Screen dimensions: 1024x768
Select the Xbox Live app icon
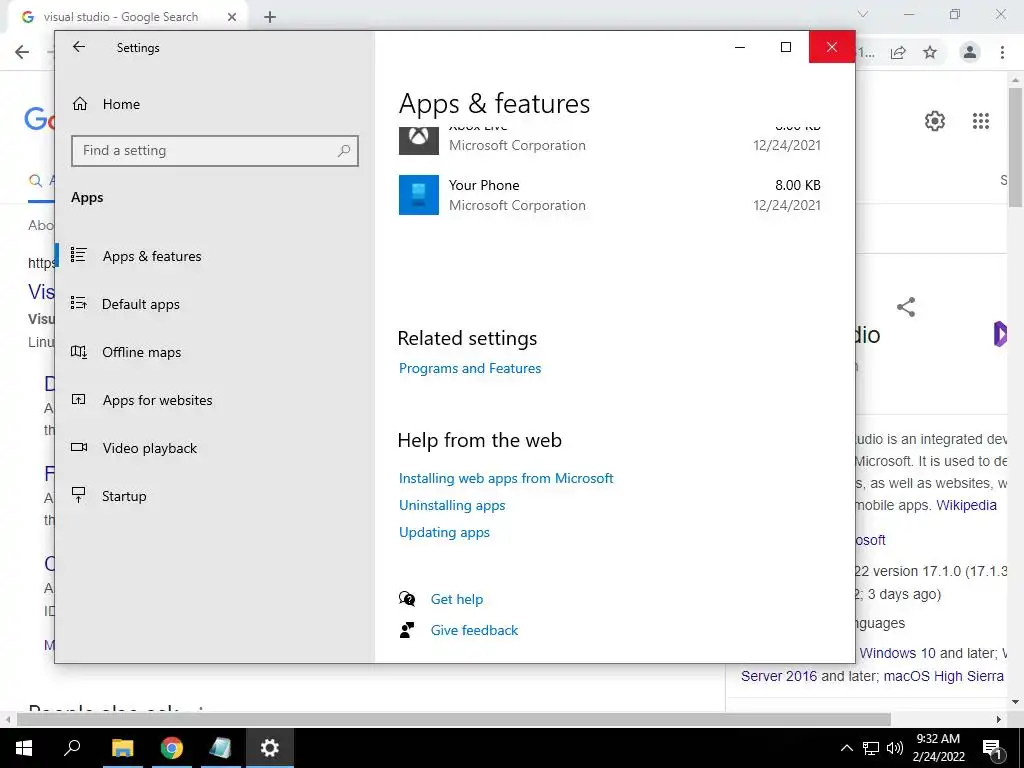(419, 139)
